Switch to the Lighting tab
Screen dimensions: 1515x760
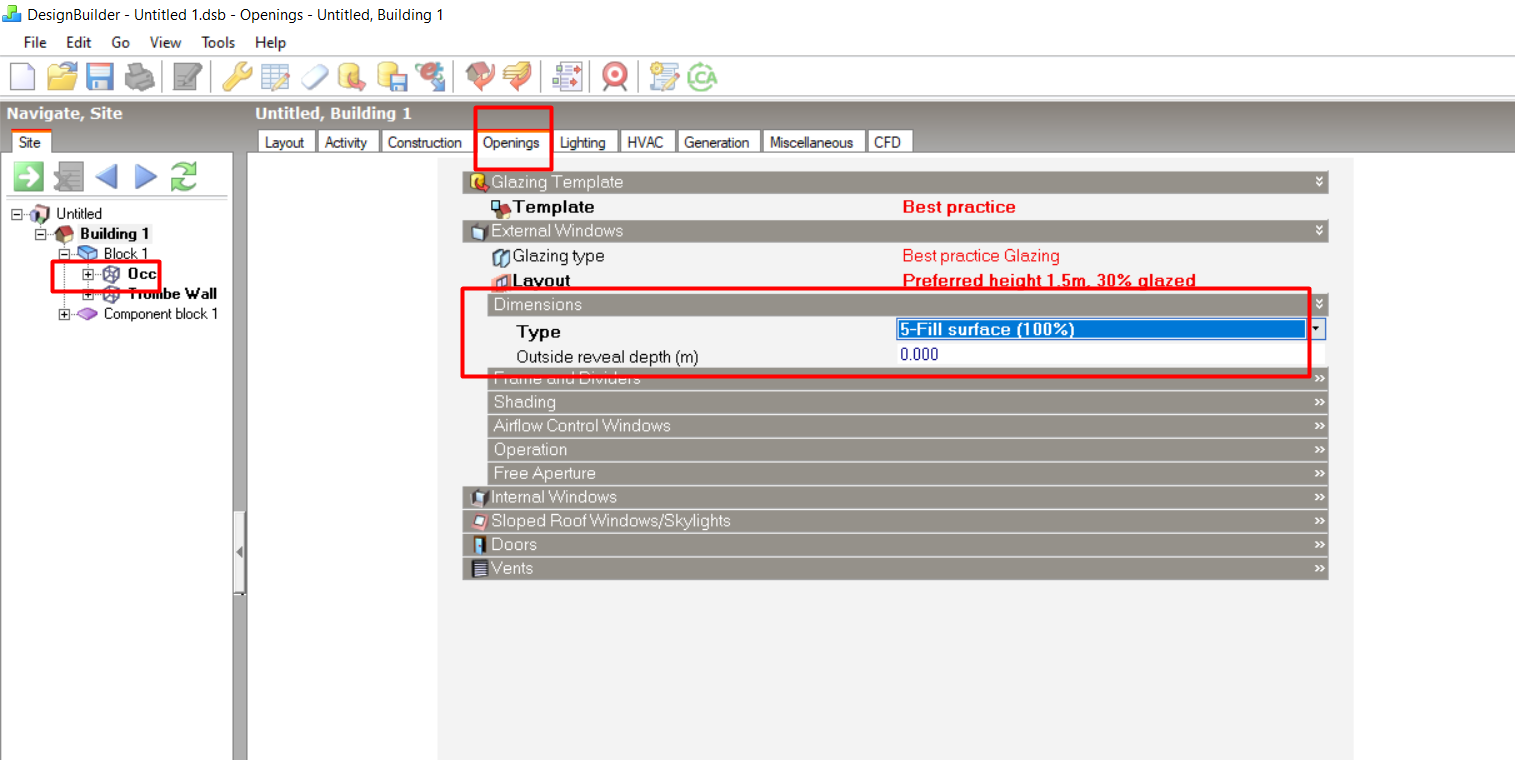(x=582, y=142)
